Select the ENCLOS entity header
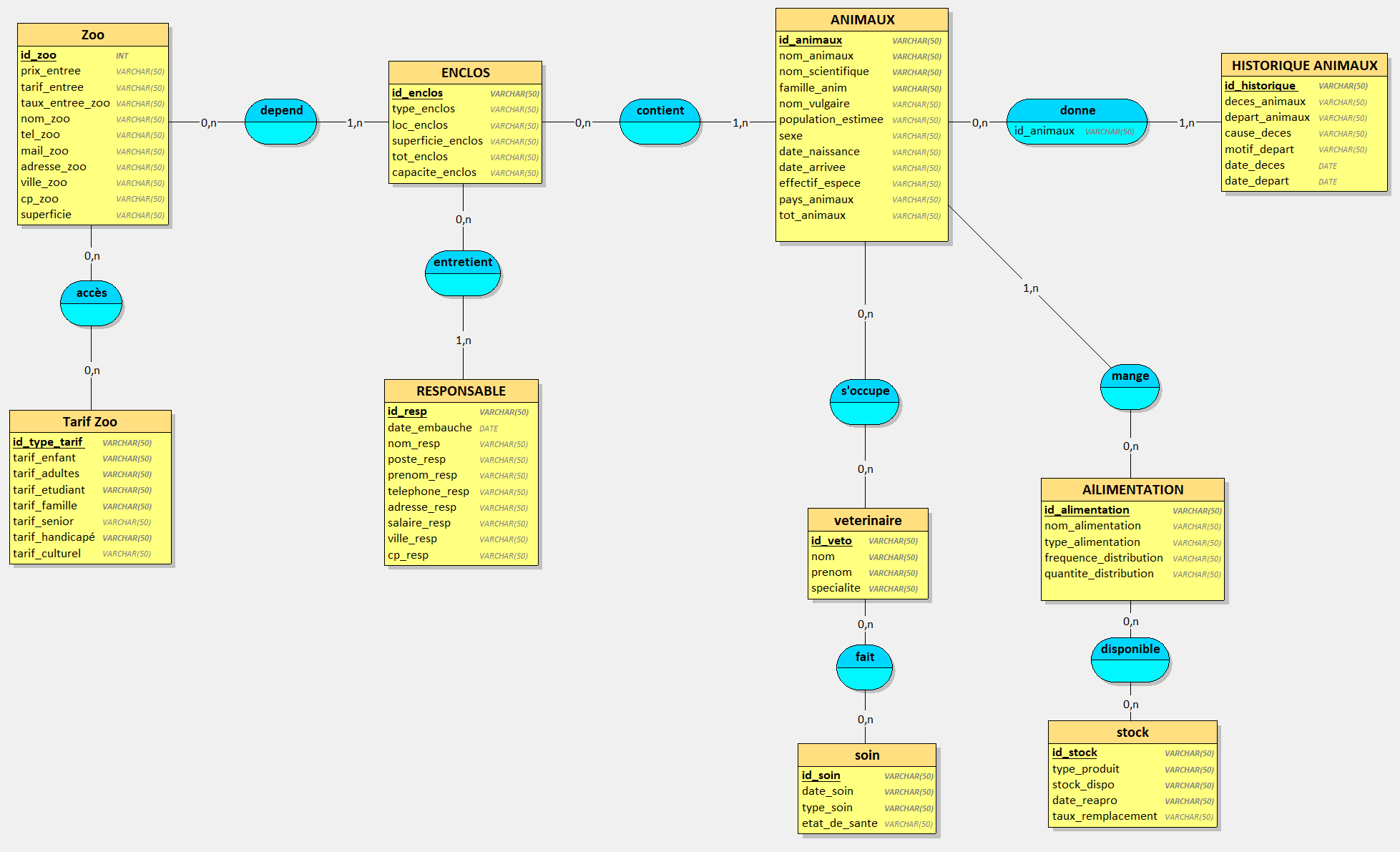The width and height of the screenshot is (1400, 852). (465, 73)
